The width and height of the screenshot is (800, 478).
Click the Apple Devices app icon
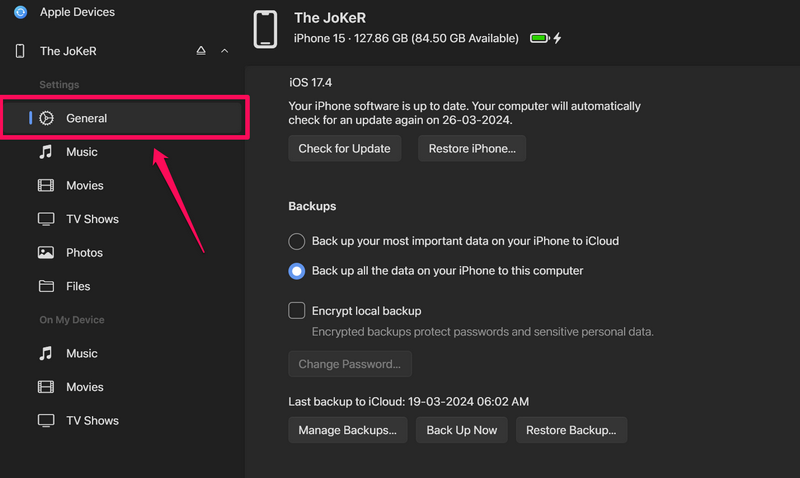[20, 12]
